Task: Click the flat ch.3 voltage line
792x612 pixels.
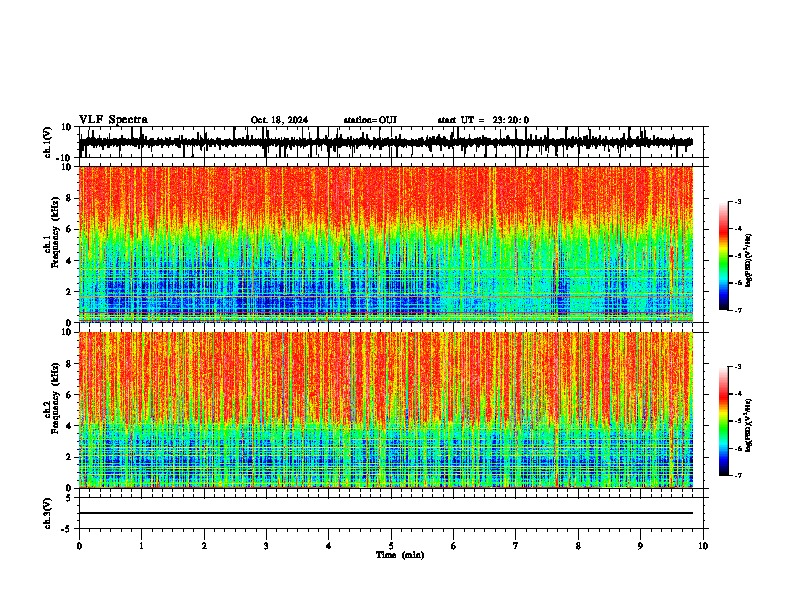Action: click(386, 513)
